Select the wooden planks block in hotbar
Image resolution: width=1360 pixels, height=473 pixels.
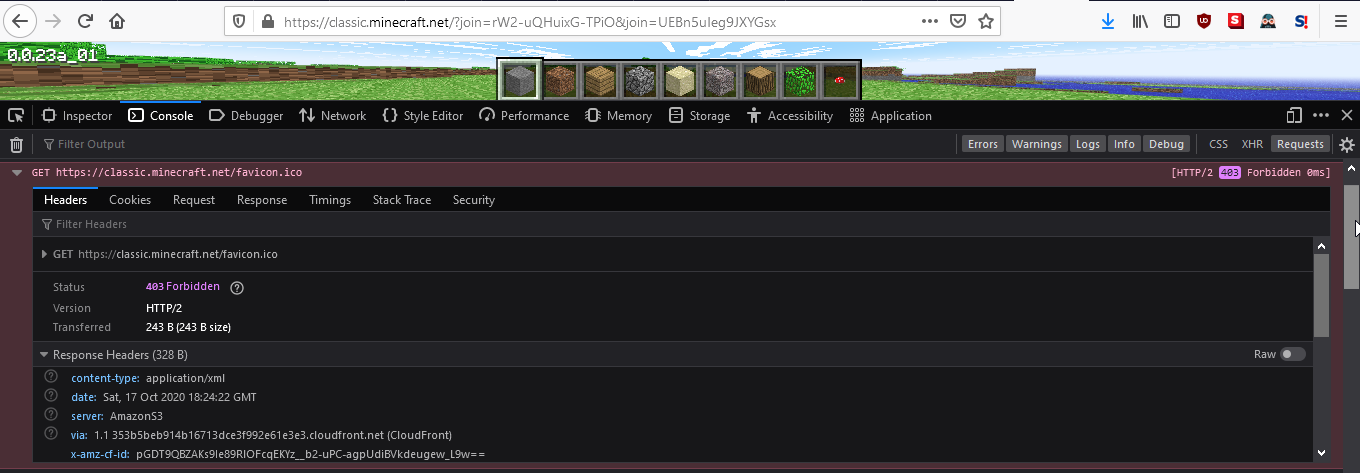tap(600, 79)
